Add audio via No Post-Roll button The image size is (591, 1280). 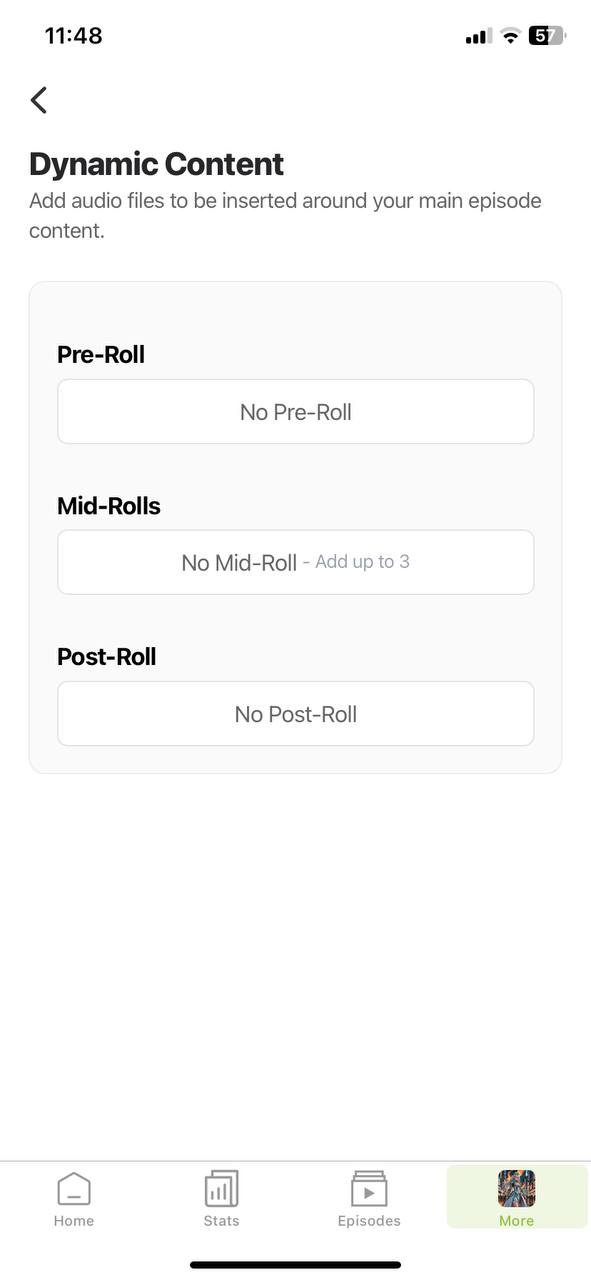(295, 713)
